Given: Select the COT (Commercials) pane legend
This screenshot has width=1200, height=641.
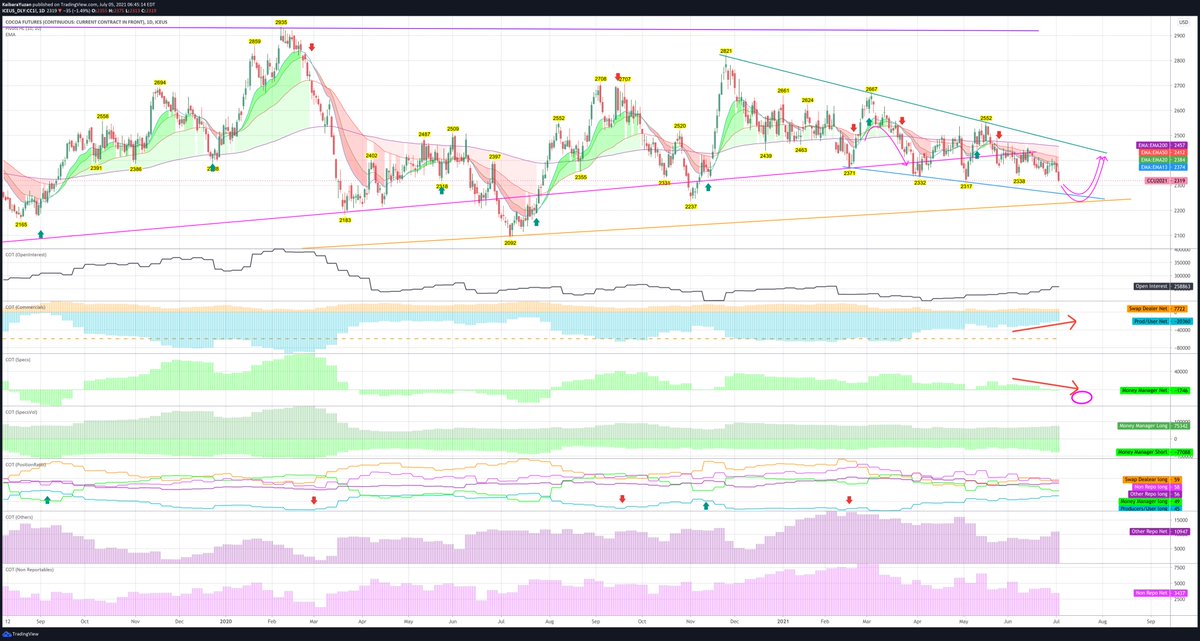Looking at the screenshot, I should [25, 306].
